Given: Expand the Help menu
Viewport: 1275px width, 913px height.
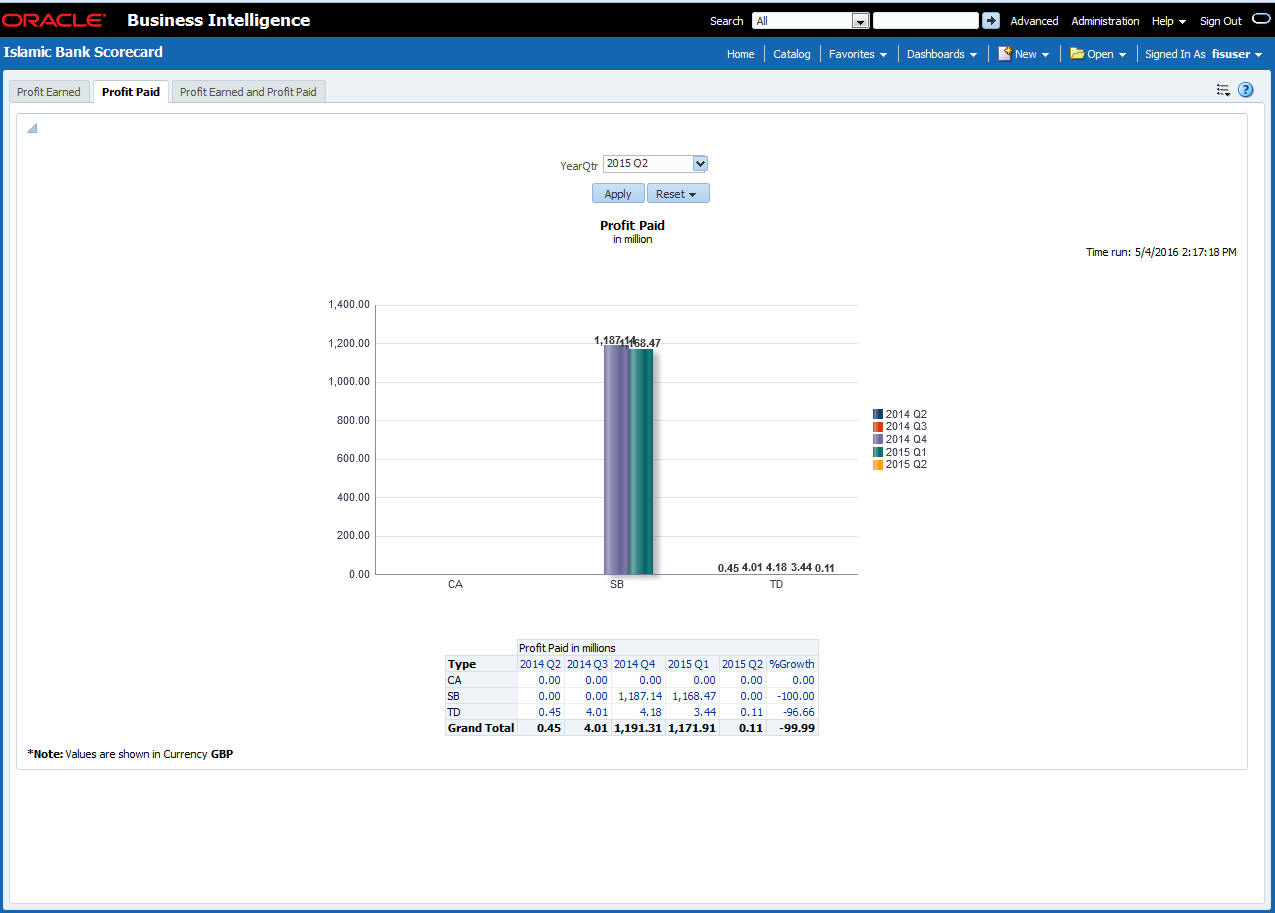Looking at the screenshot, I should [1169, 21].
